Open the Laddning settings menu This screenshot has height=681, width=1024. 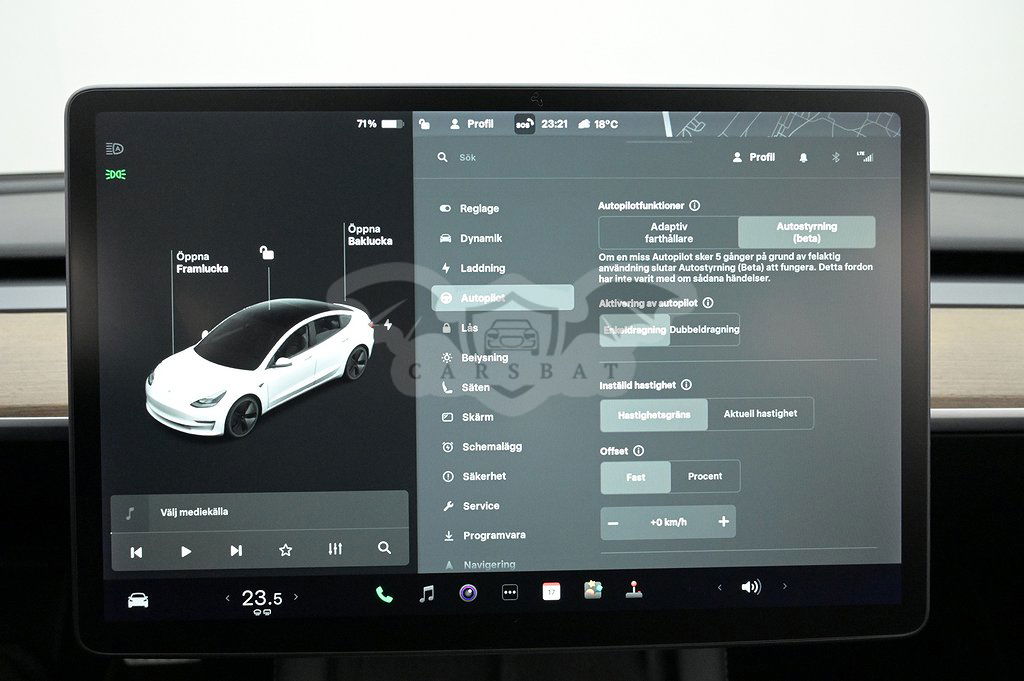(482, 269)
